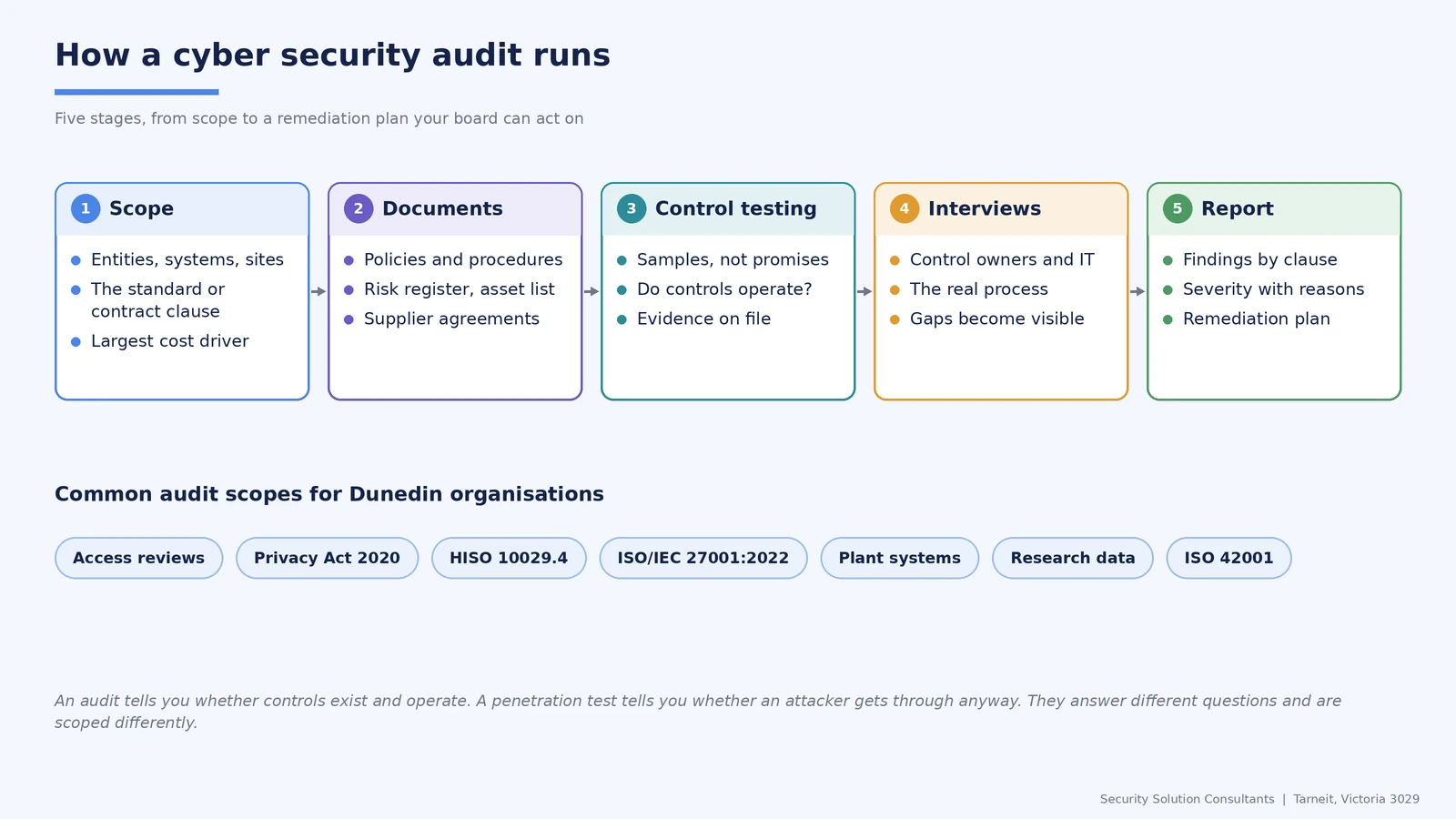The width and height of the screenshot is (1456, 819).
Task: Click the 'Scope' stage heading
Action: pyautogui.click(x=141, y=208)
